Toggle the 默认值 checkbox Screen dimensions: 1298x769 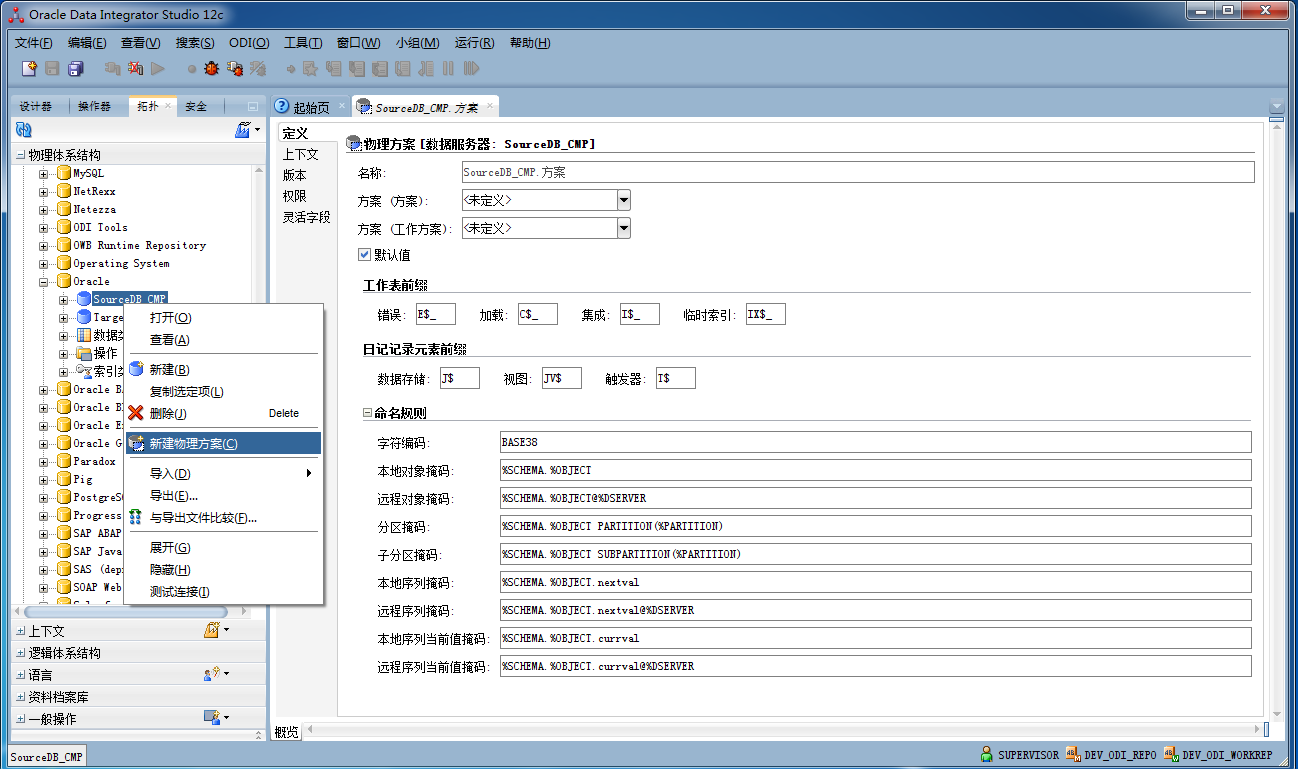364,255
